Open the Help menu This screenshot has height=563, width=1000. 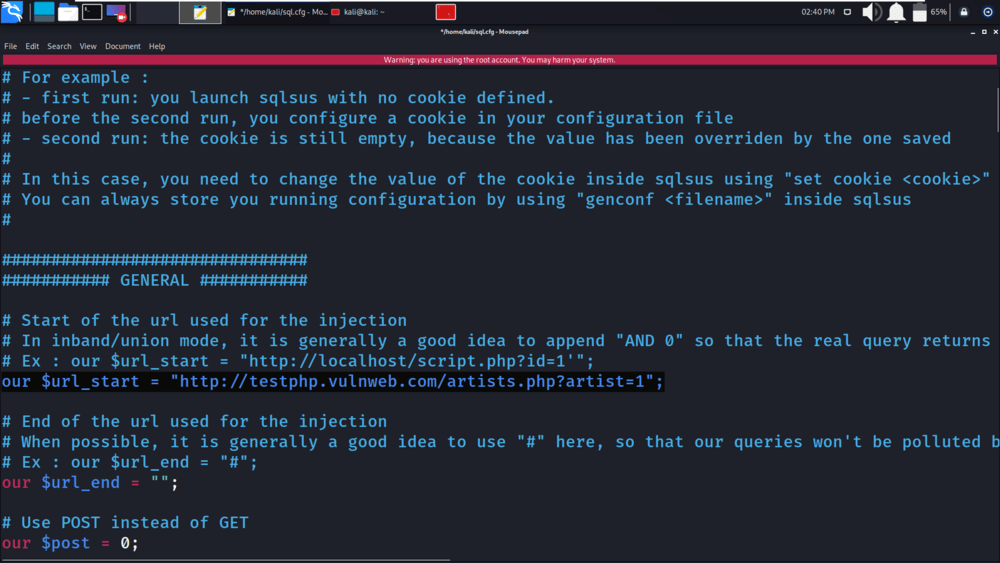pyautogui.click(x=157, y=46)
